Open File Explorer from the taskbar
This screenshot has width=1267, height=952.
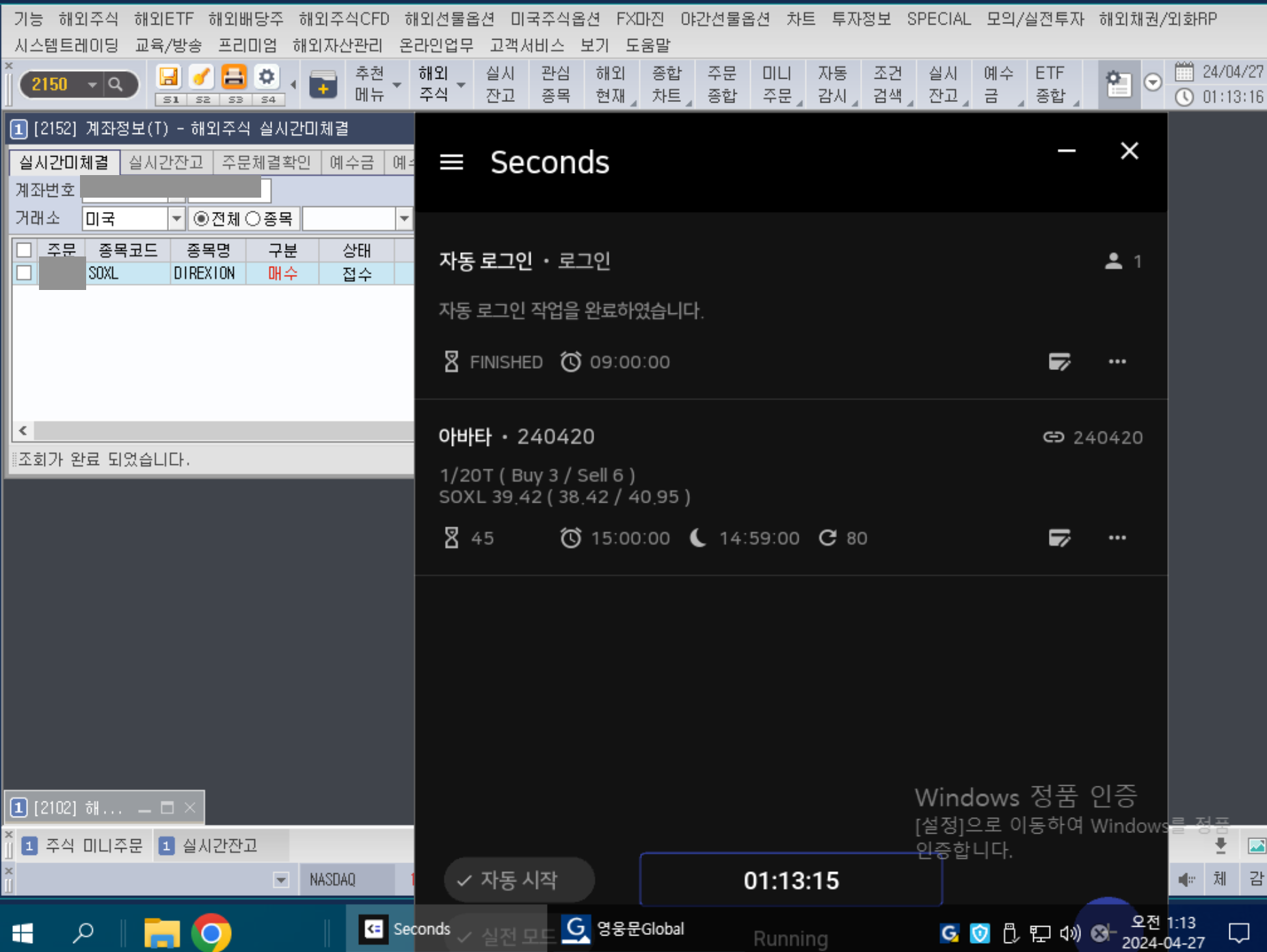tap(161, 932)
